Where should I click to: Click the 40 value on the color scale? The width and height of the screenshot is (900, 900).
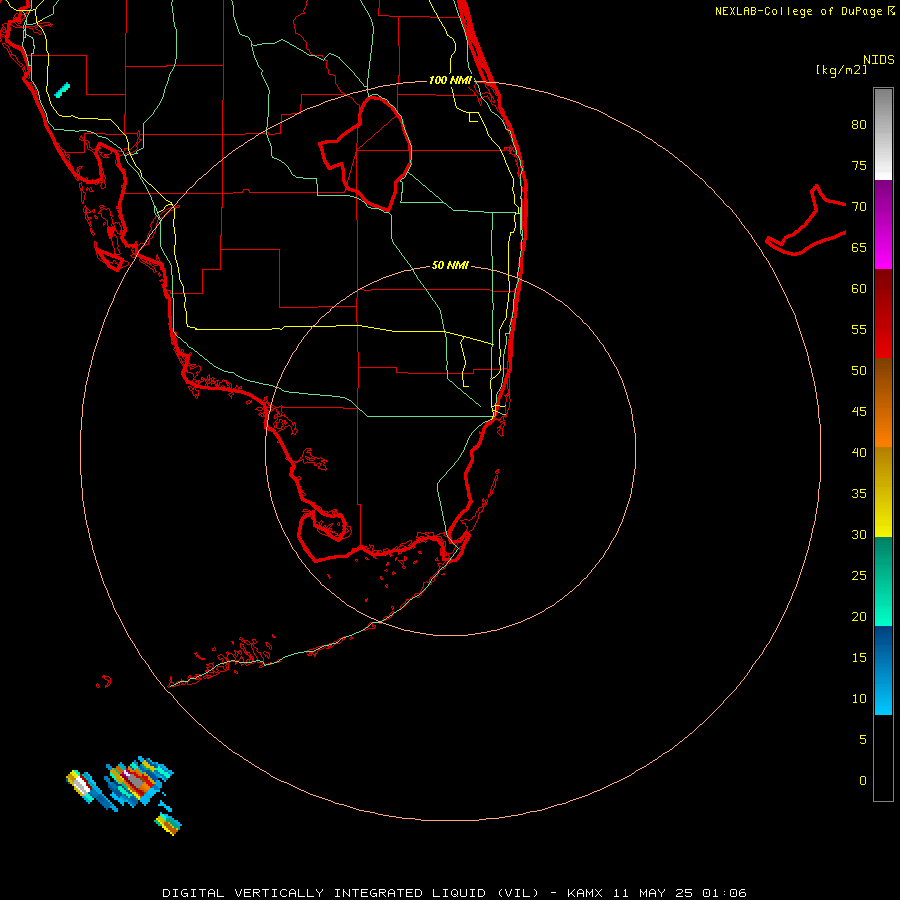coord(859,452)
